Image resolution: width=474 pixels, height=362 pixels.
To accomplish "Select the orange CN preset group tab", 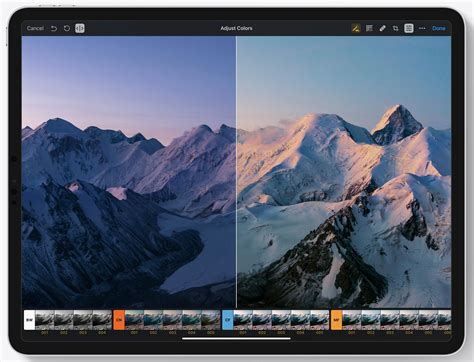I will coord(119,320).
